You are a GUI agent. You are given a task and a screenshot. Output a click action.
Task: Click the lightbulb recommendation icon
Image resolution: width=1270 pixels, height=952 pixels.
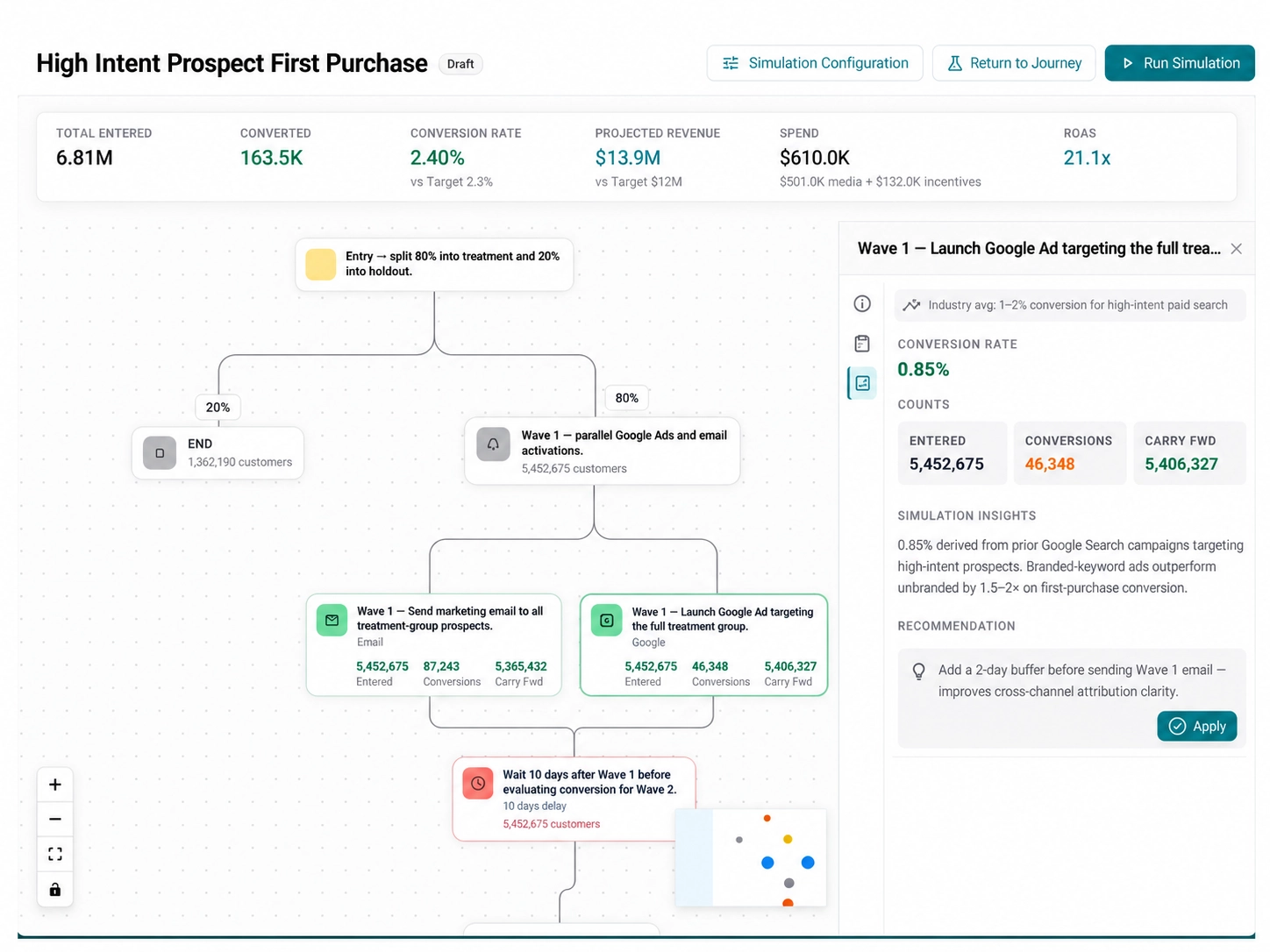coord(918,671)
